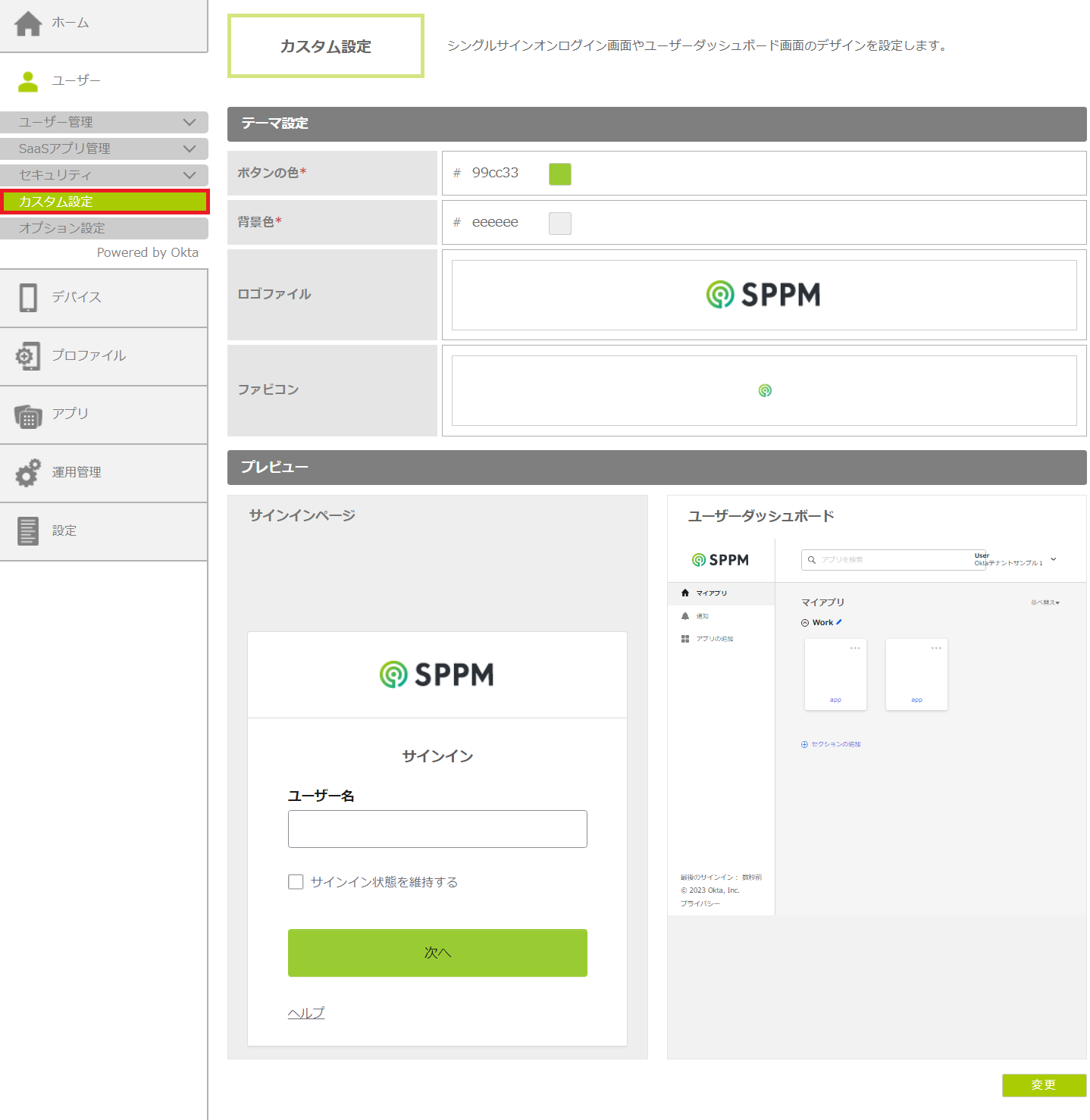Click the SPPM logo in ロゴファイル field

[x=763, y=294]
